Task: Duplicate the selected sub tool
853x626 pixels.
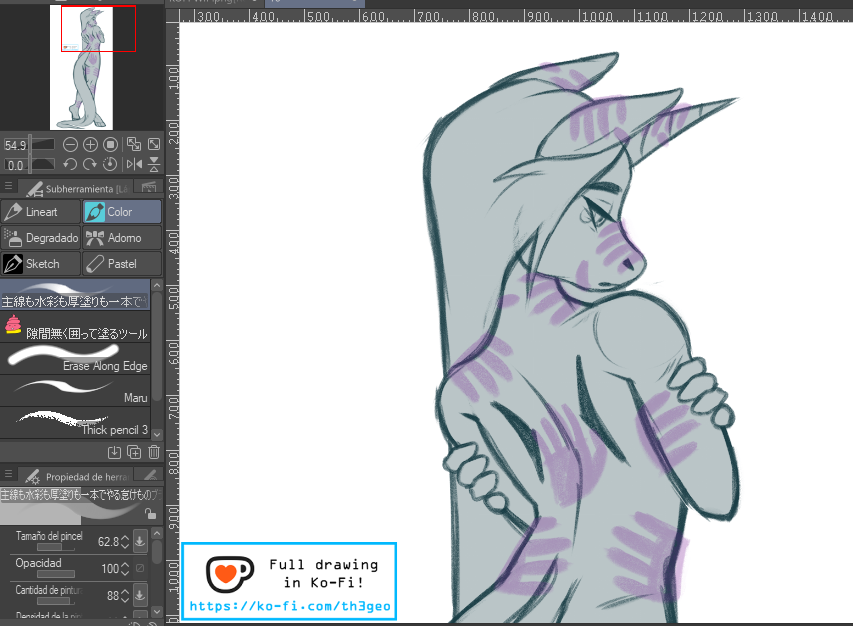Action: coord(134,452)
